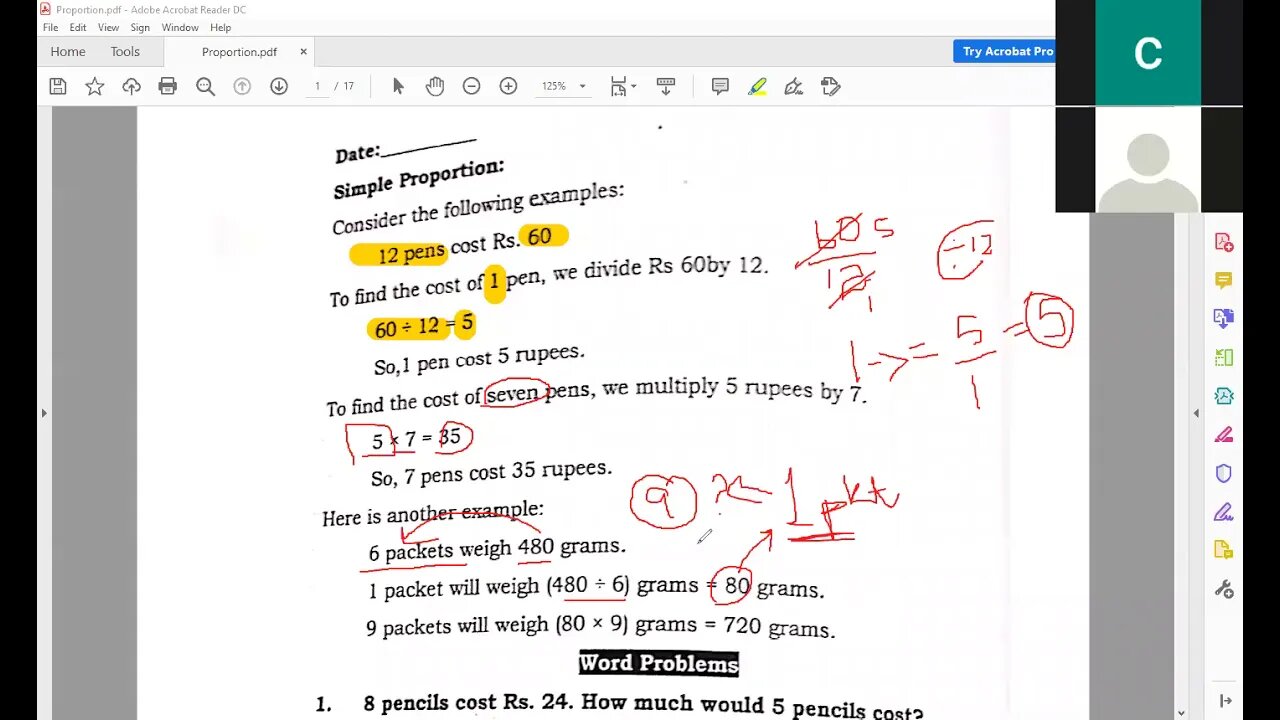Open the File menu
This screenshot has height=720, width=1280.
(x=50, y=28)
